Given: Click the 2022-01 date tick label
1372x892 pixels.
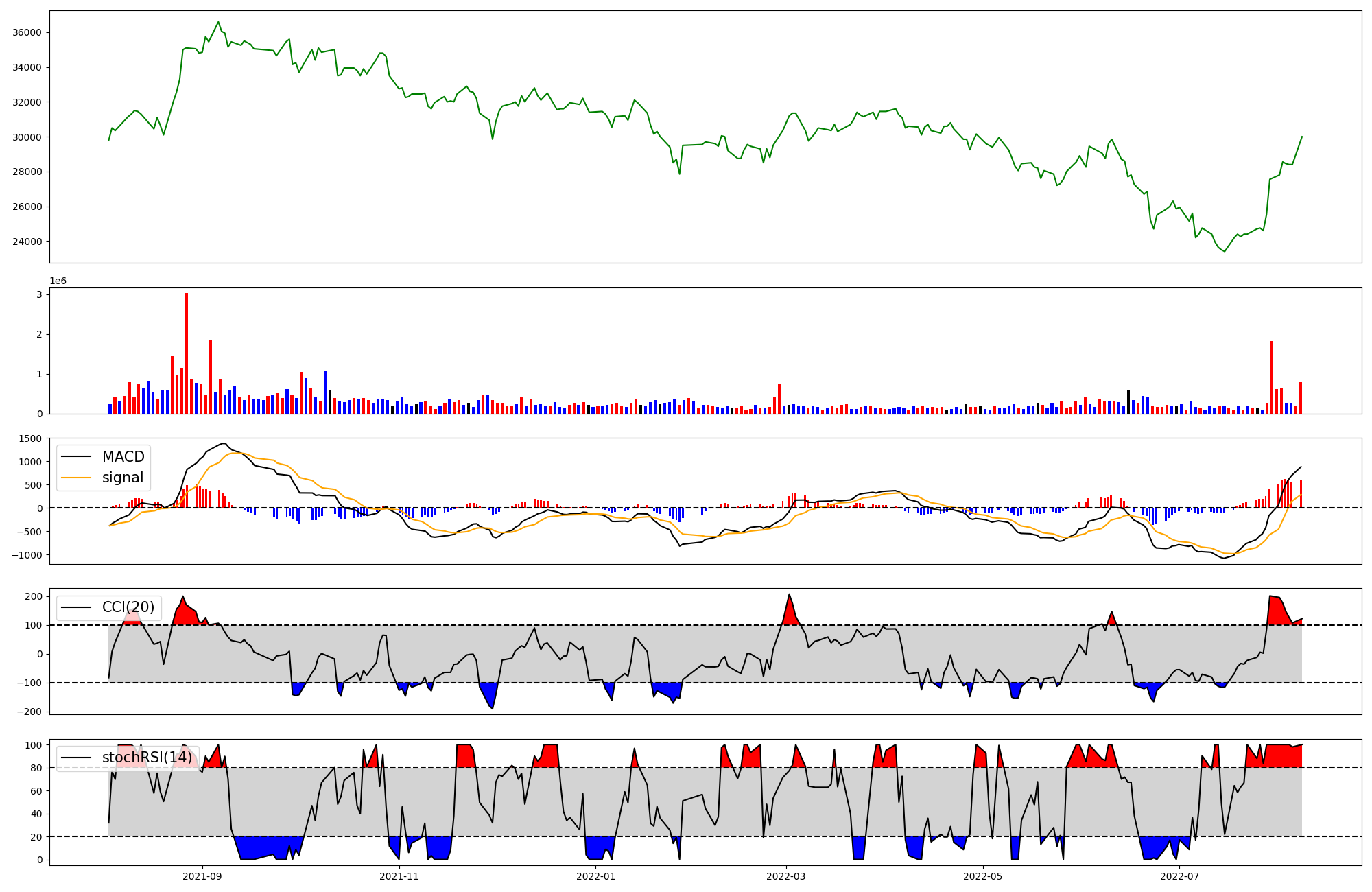Looking at the screenshot, I should click(x=595, y=876).
